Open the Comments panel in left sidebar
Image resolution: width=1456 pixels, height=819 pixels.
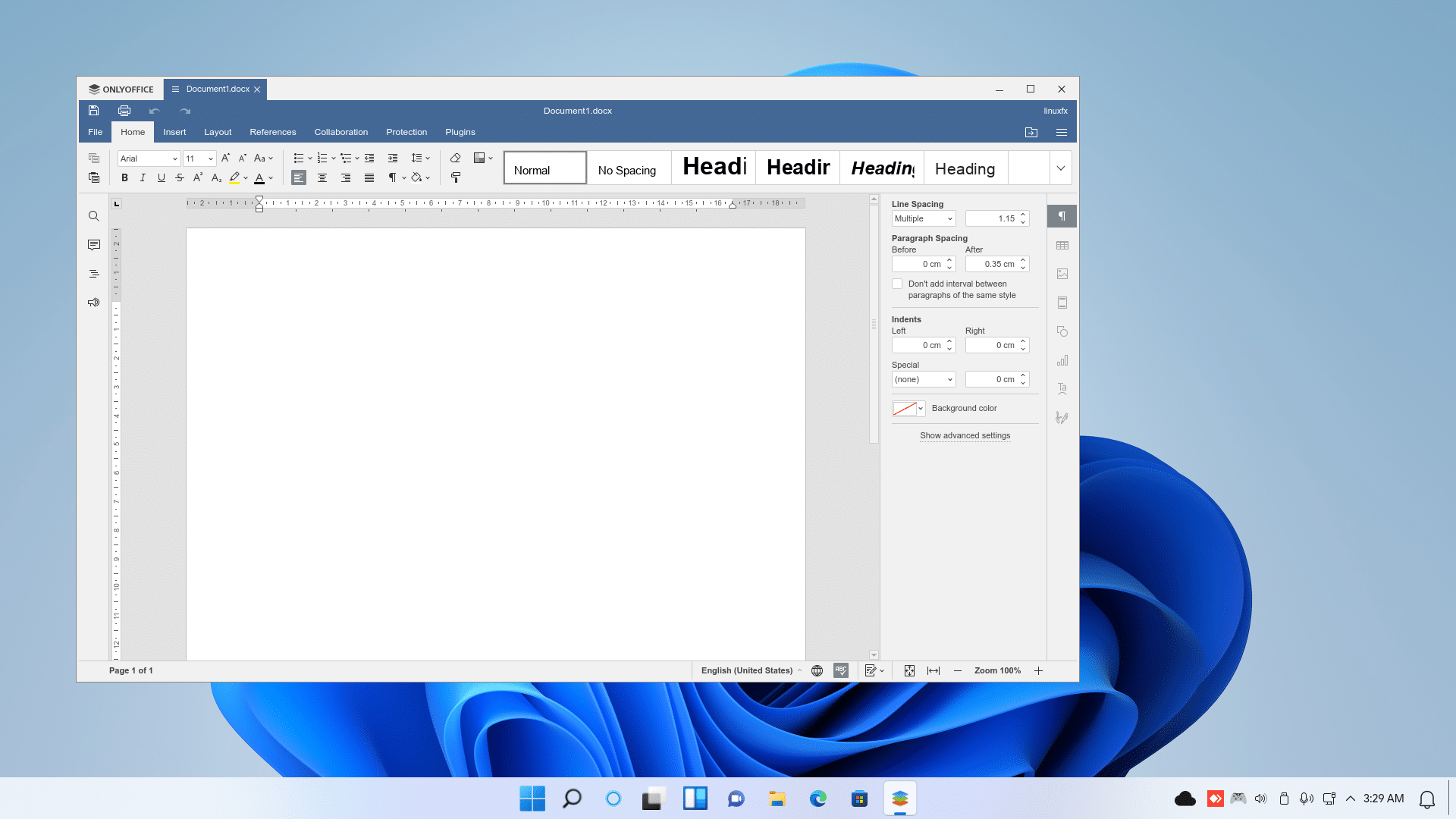click(94, 245)
